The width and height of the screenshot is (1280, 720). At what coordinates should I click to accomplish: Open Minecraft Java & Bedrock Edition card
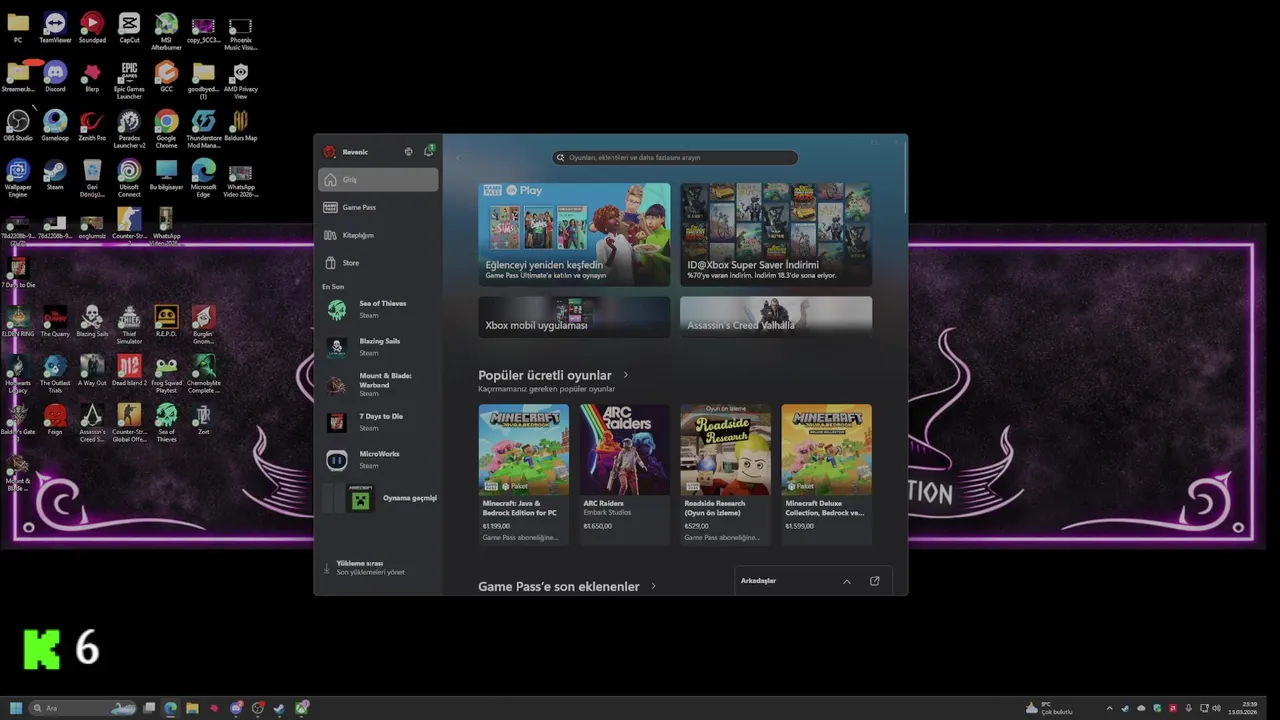(524, 475)
